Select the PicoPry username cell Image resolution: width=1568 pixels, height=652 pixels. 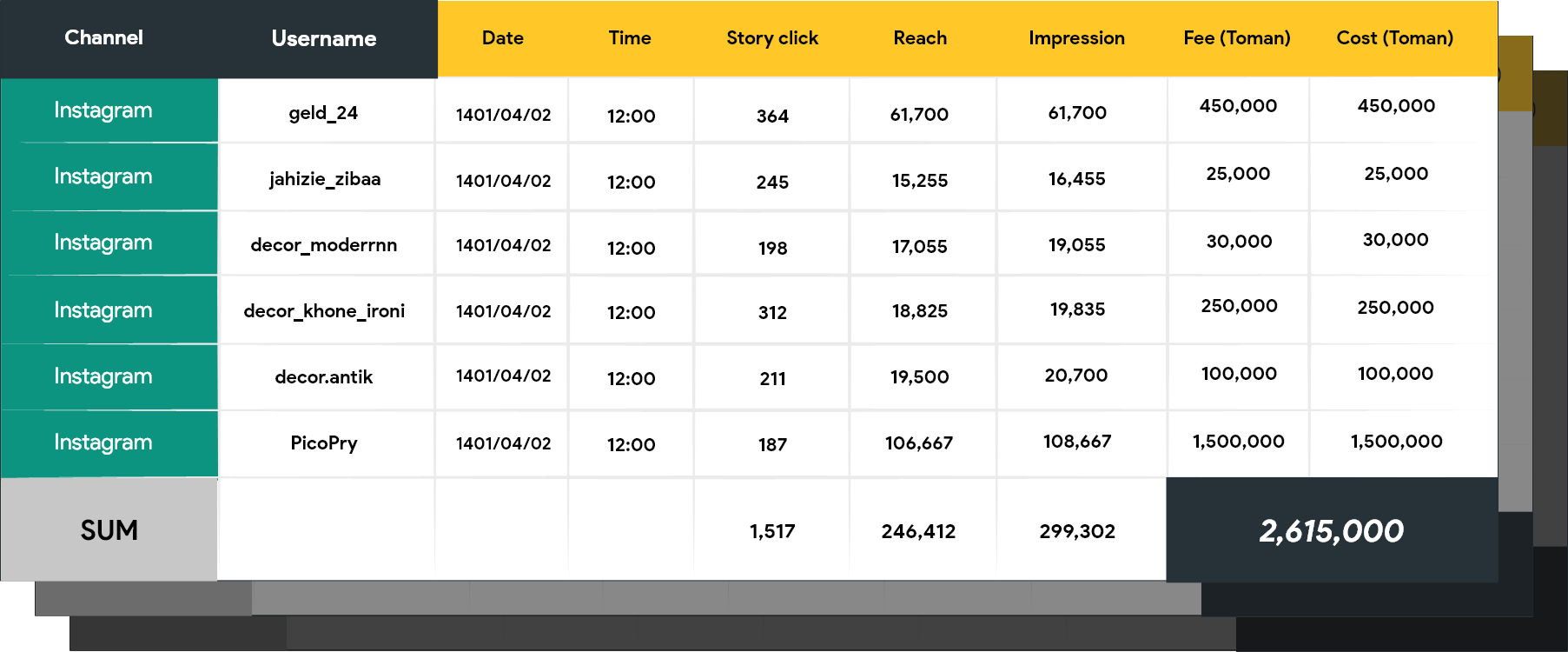[323, 443]
